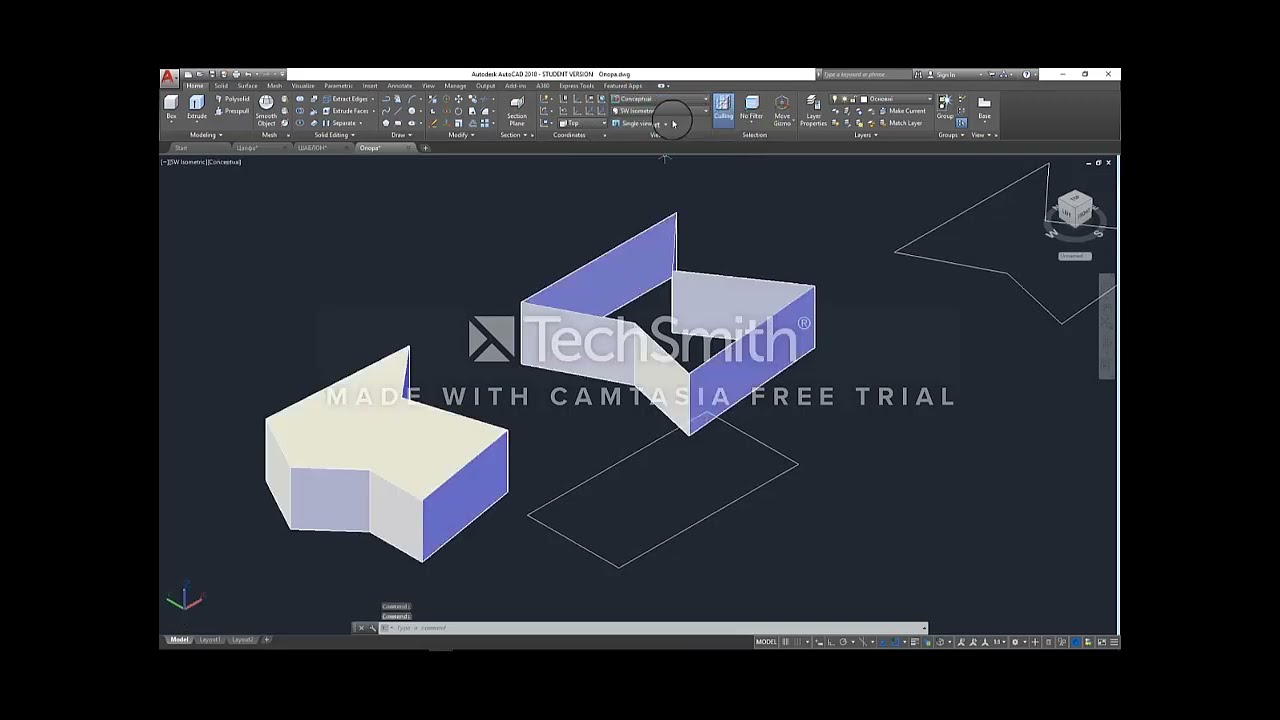Click the Make Current layer button
The image size is (1280, 720).
pyautogui.click(x=902, y=111)
